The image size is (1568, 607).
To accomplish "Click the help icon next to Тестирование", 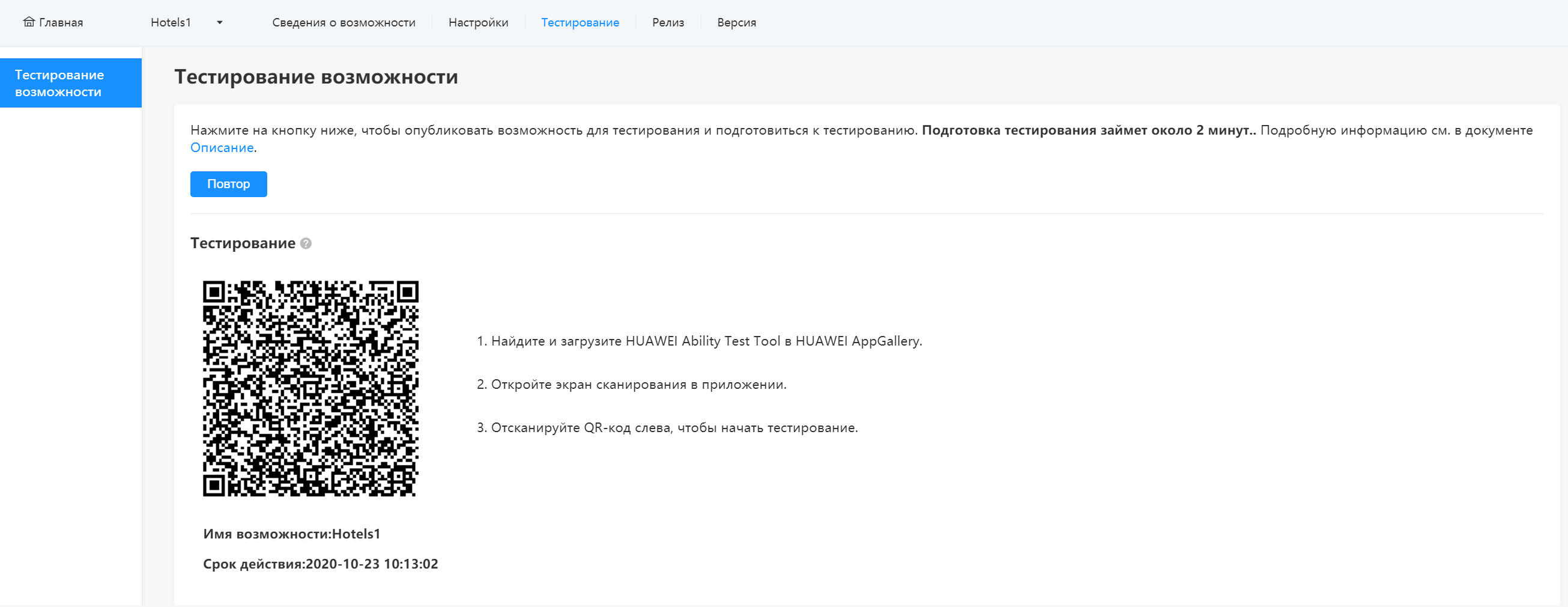I will pos(306,243).
